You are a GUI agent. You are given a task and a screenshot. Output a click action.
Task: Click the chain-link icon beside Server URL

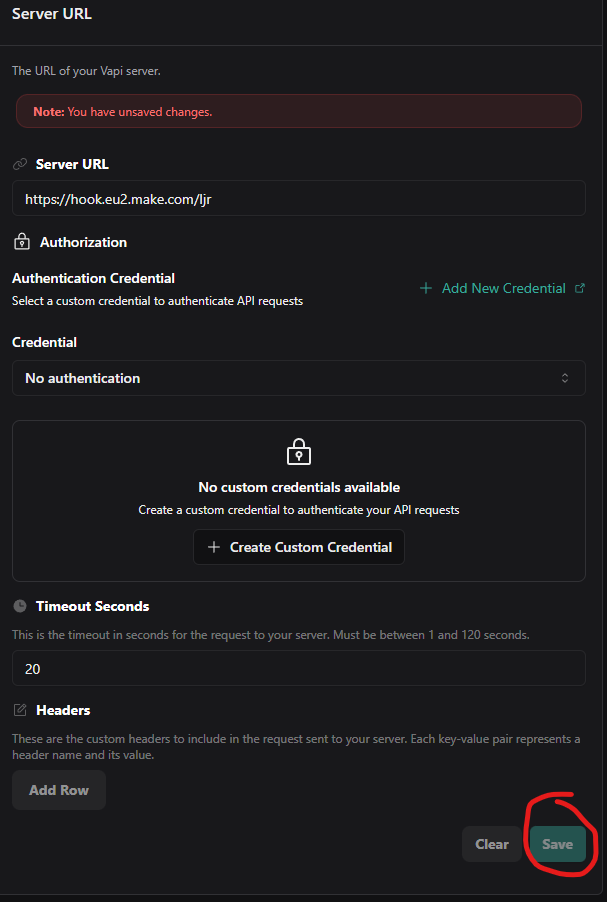tap(18, 164)
